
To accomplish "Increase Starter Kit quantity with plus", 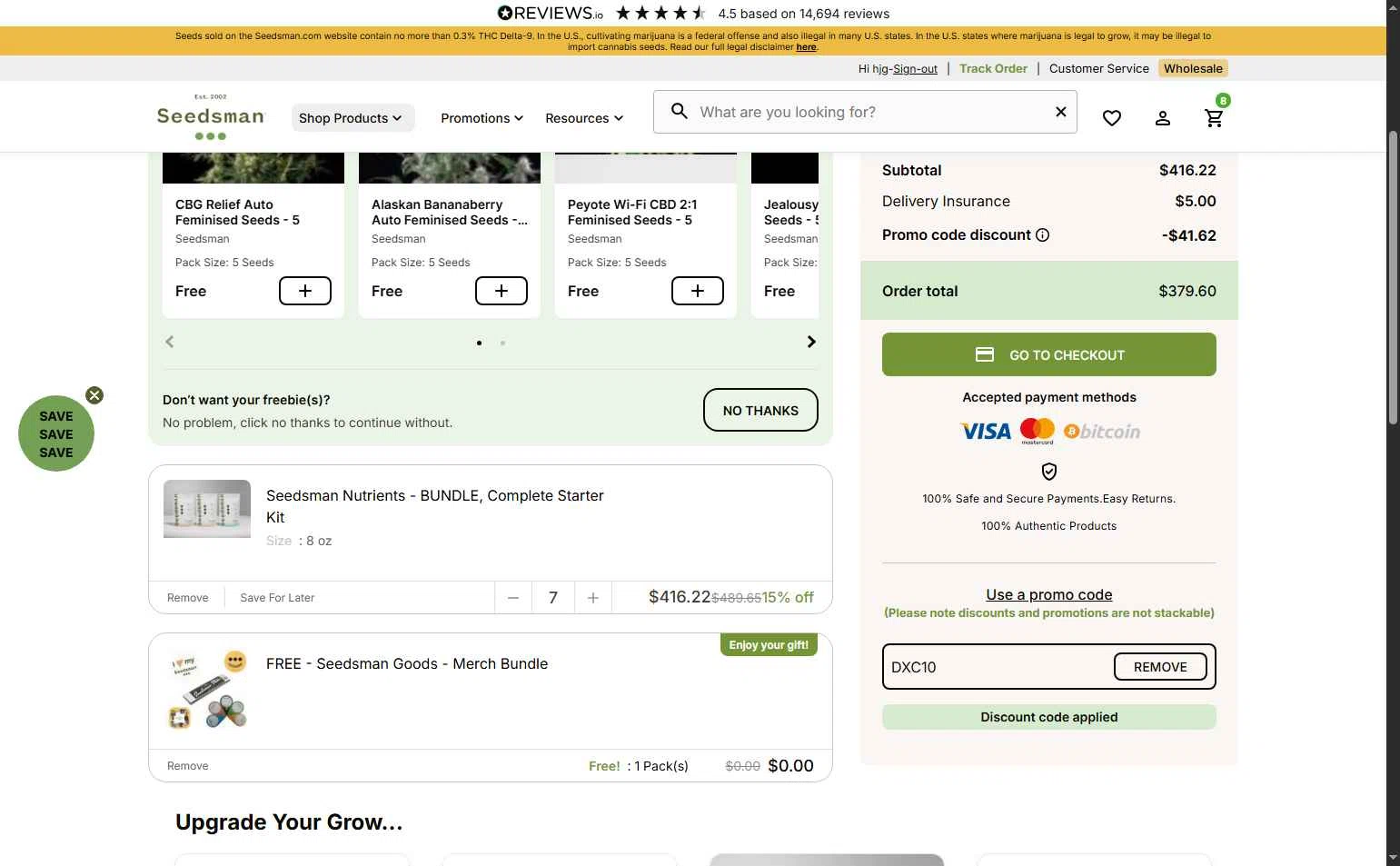I will [593, 598].
